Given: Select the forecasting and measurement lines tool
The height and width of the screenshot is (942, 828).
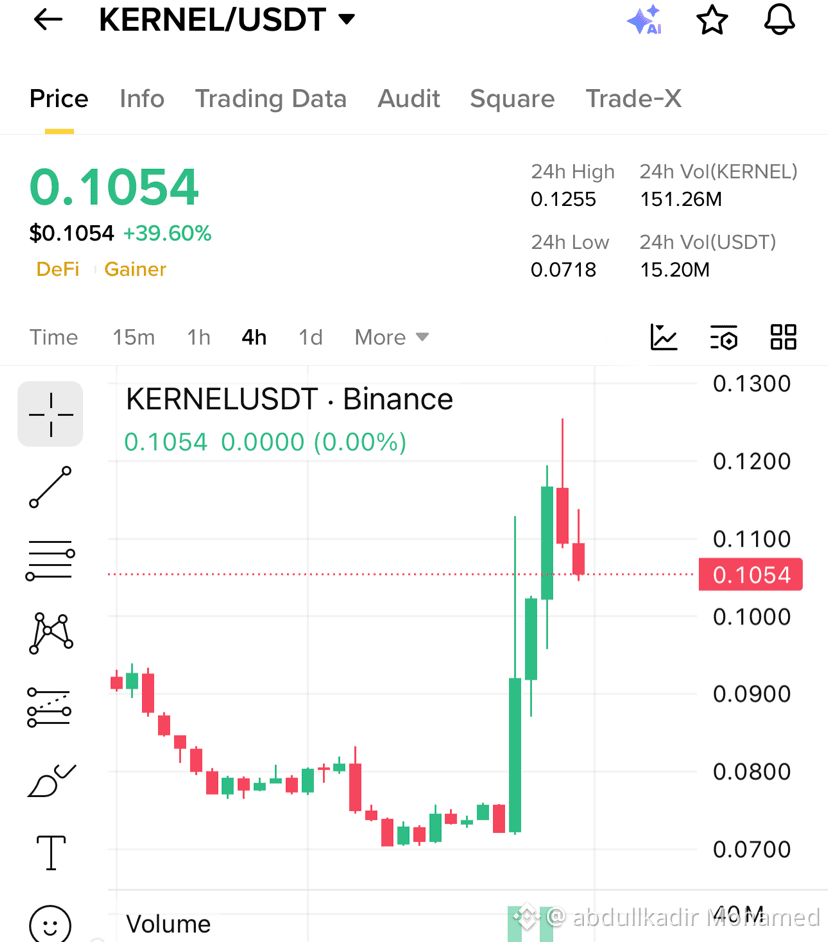Looking at the screenshot, I should [x=49, y=707].
